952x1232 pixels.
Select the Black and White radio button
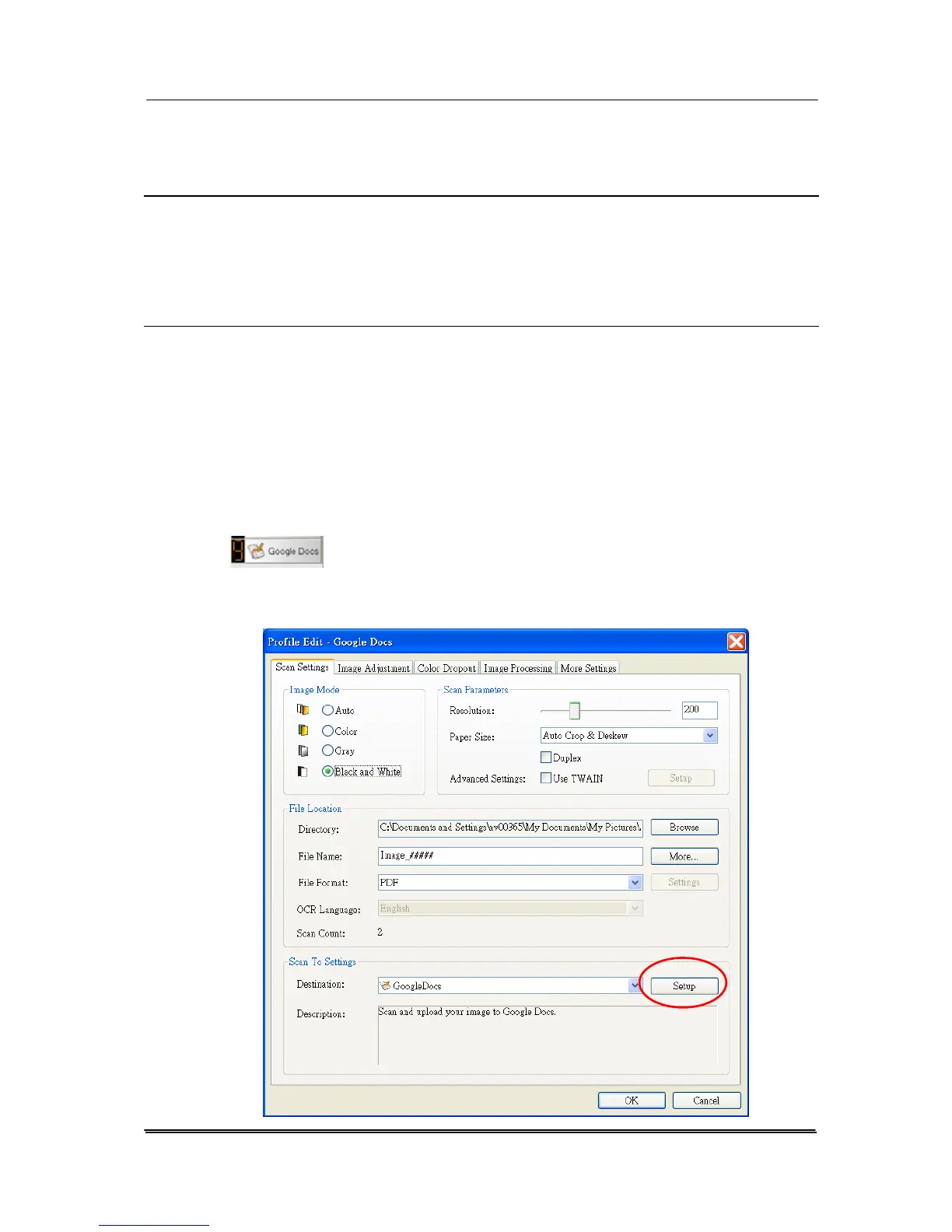(327, 772)
